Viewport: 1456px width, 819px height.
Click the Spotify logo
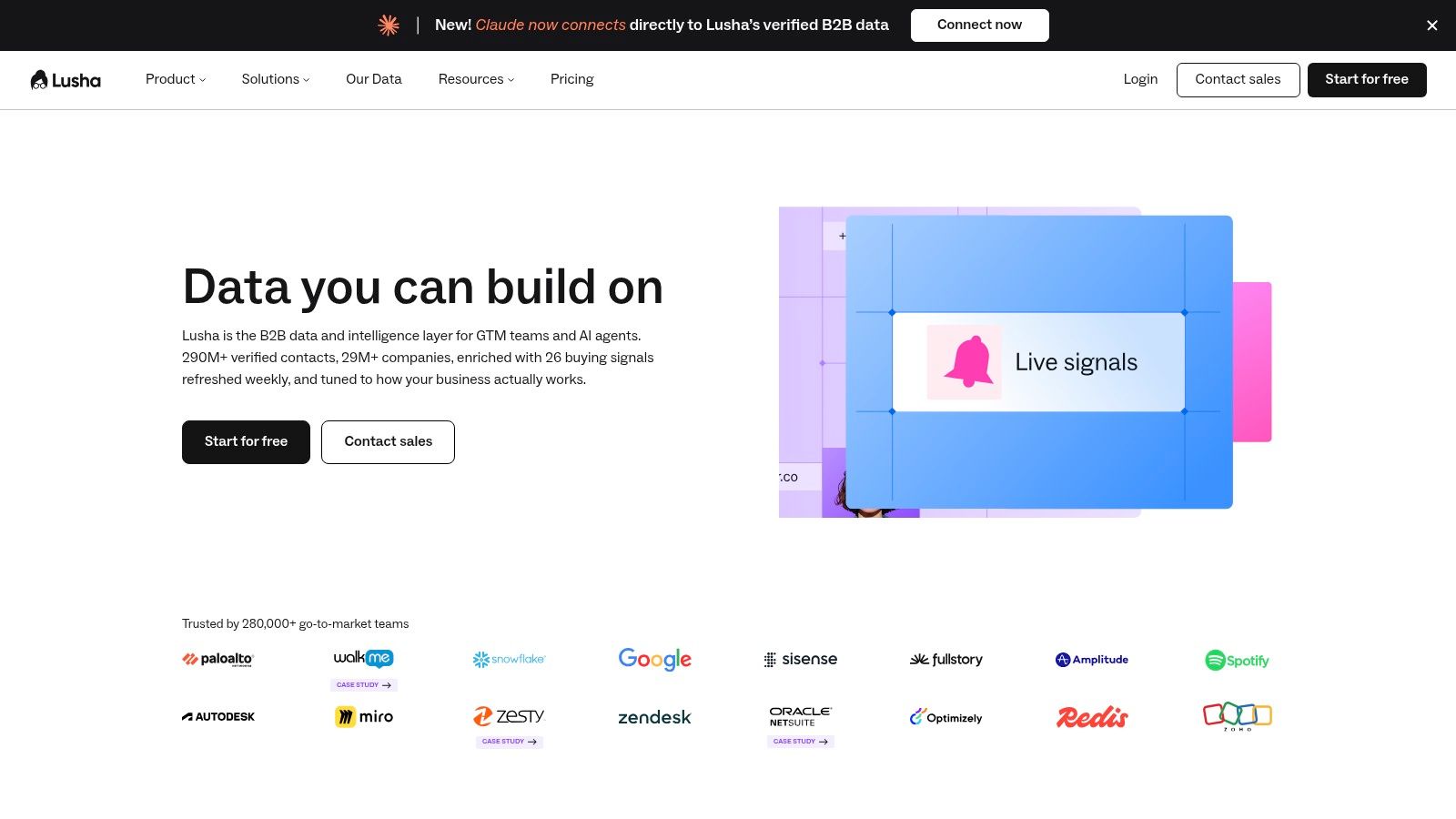1237,660
